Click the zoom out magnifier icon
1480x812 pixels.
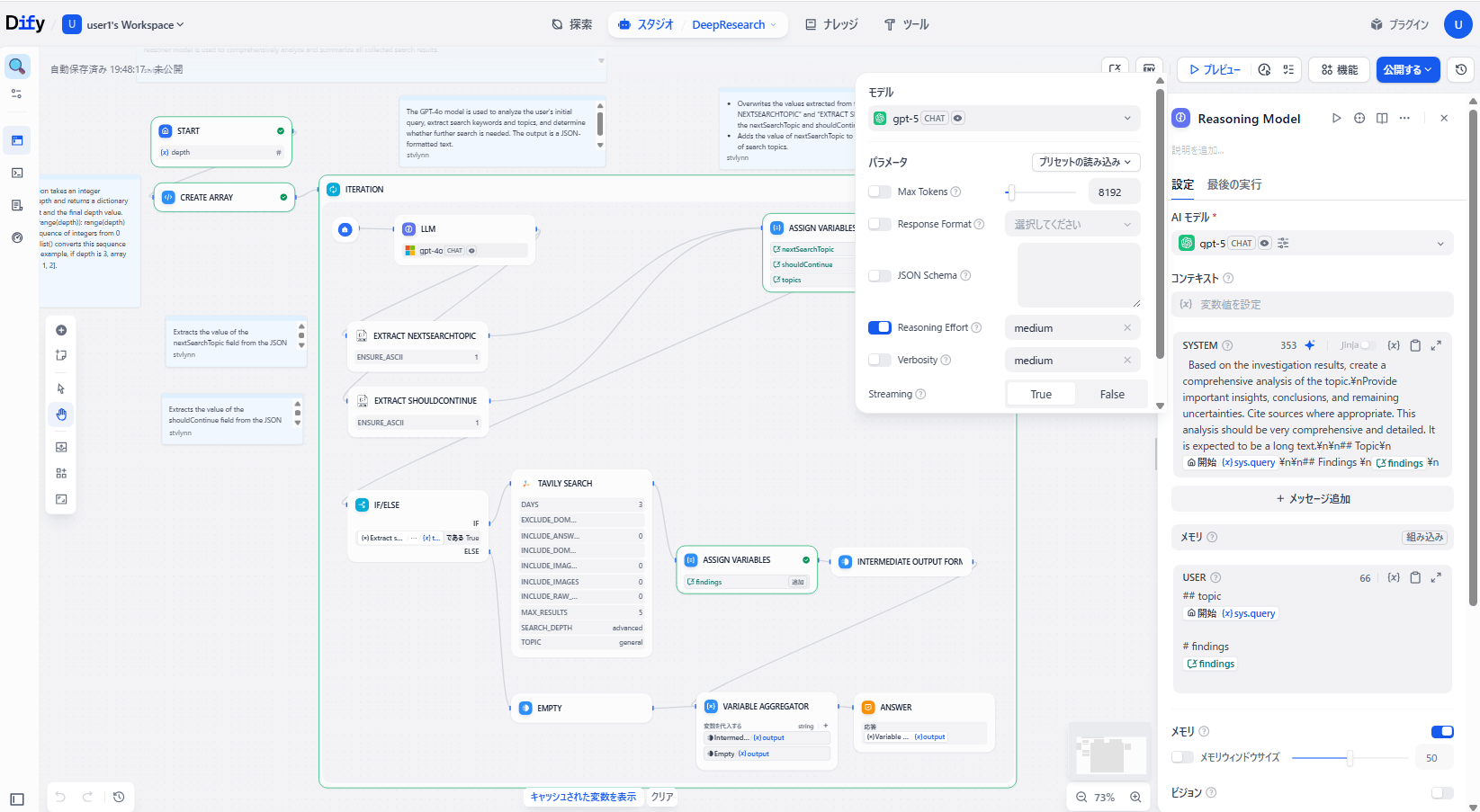1081,797
